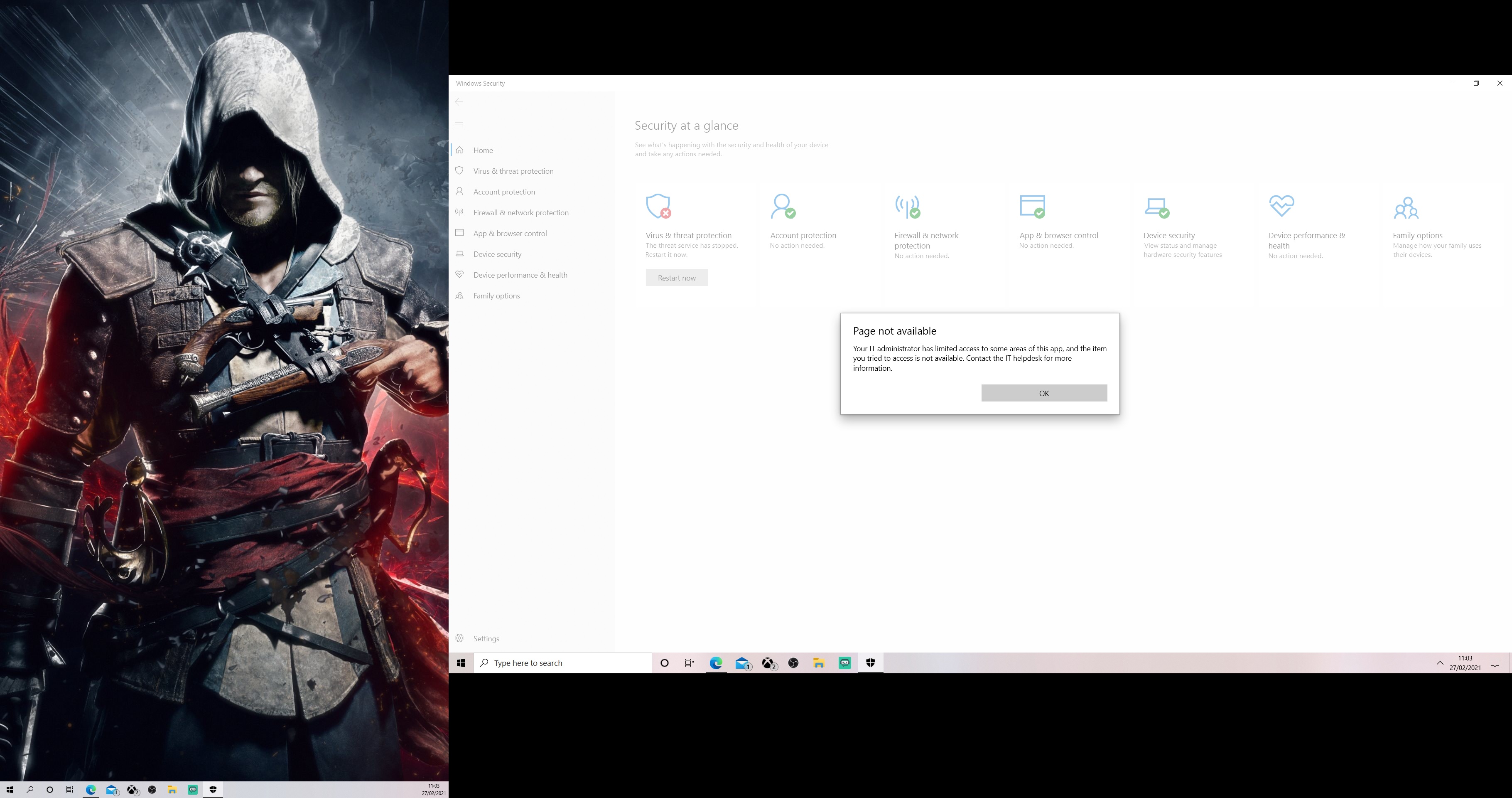Click Cortana circle next to the search box
1512x798 pixels.
(665, 663)
